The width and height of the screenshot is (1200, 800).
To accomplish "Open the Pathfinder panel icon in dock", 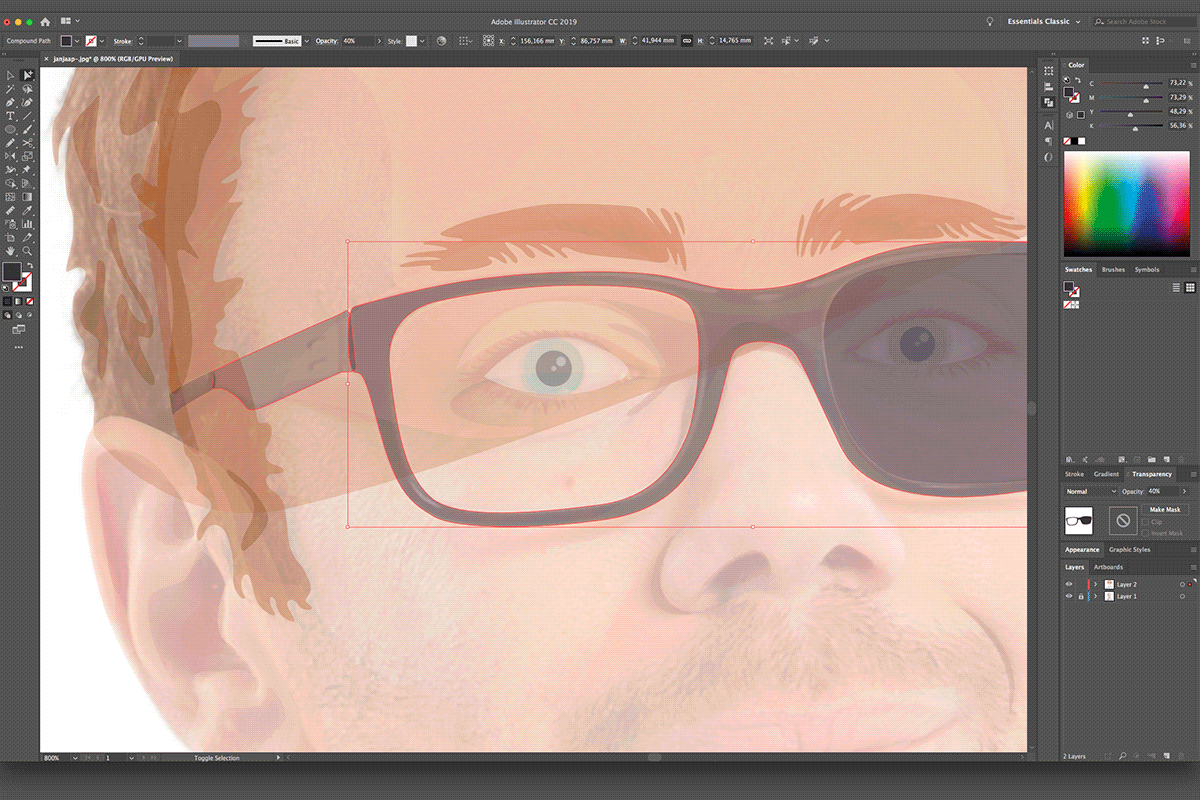I will click(1049, 101).
